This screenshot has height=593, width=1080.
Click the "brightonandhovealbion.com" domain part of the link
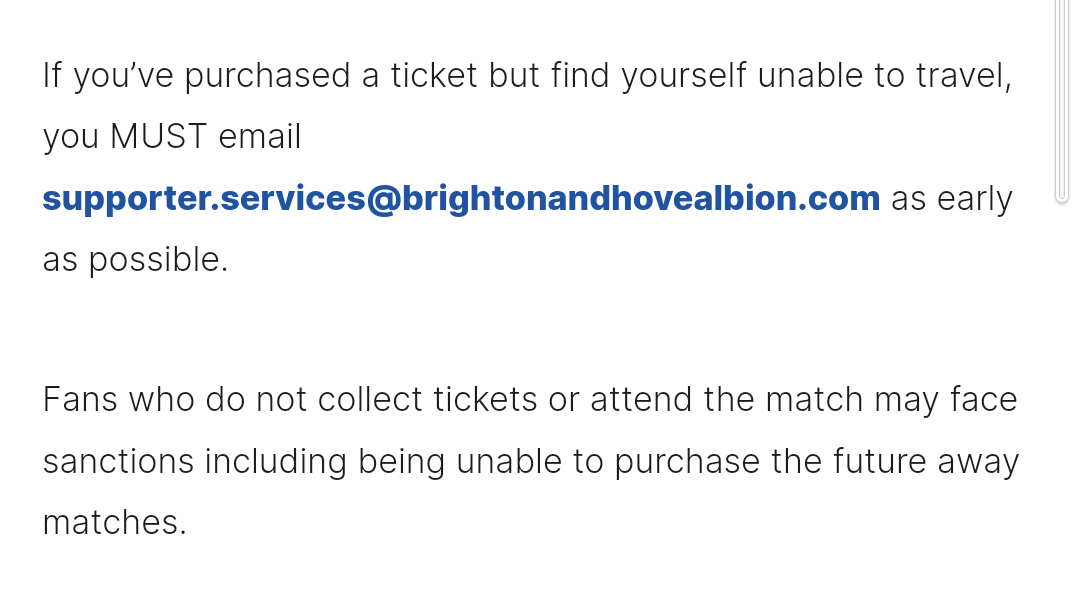(641, 199)
